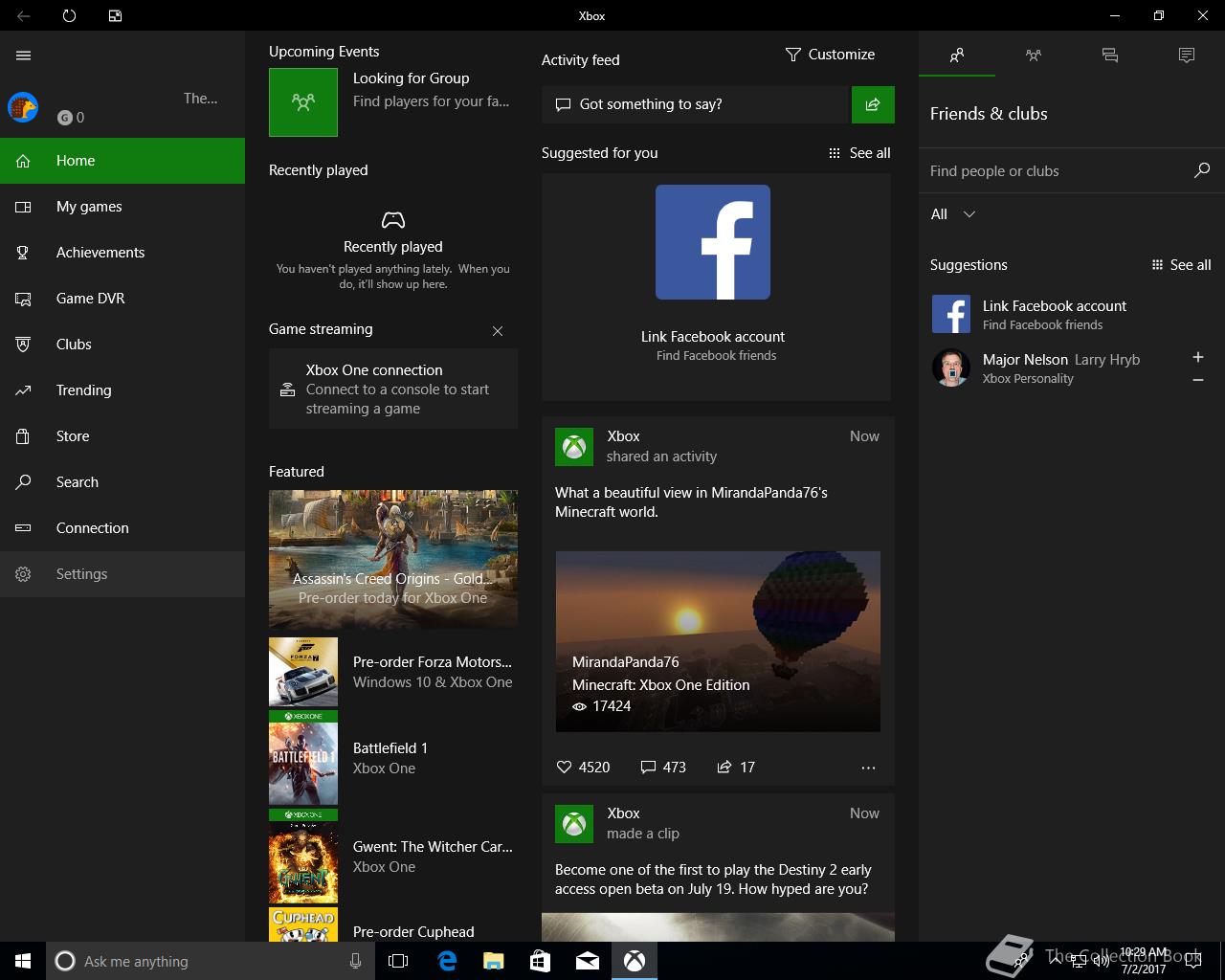Open Microsoft Edge from taskbar
This screenshot has height=980, width=1225.
click(x=447, y=961)
